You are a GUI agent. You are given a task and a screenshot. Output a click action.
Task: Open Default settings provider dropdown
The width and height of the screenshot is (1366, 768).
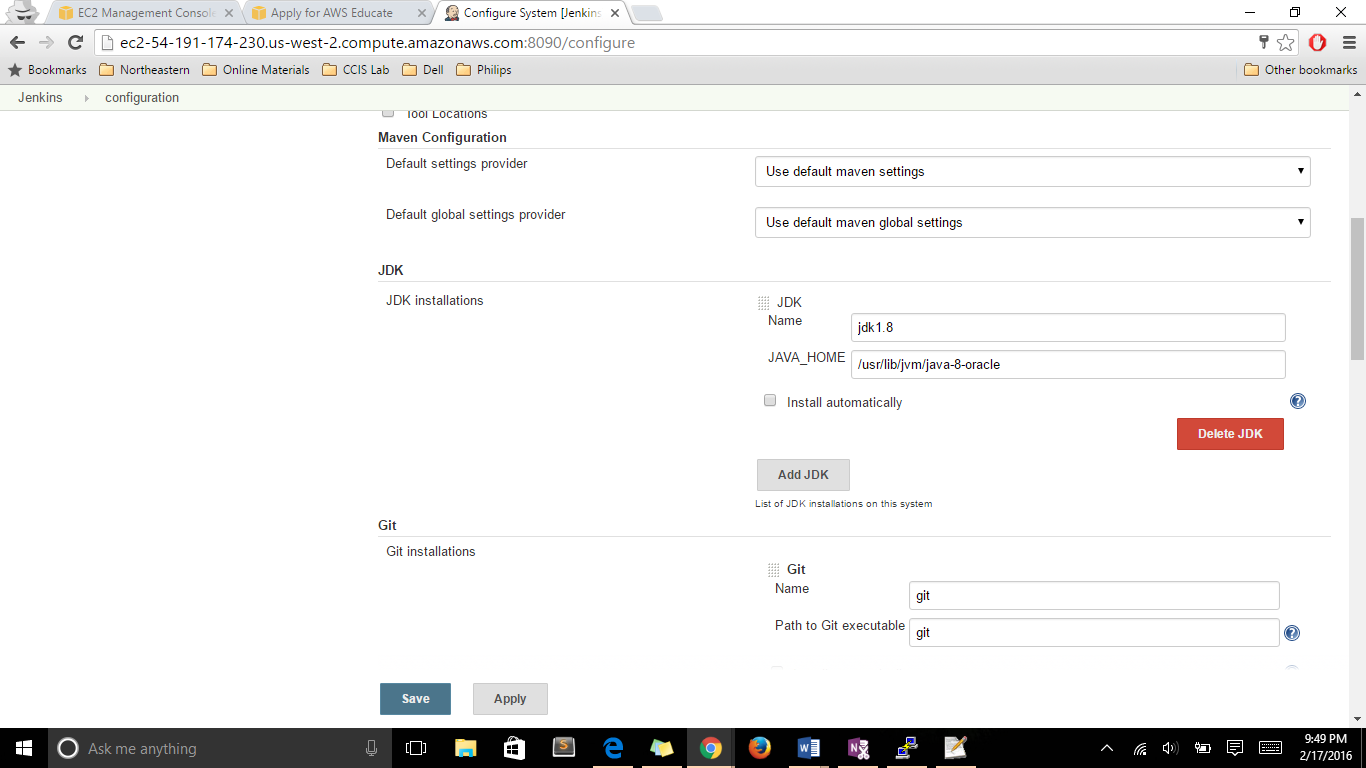pyautogui.click(x=1032, y=171)
